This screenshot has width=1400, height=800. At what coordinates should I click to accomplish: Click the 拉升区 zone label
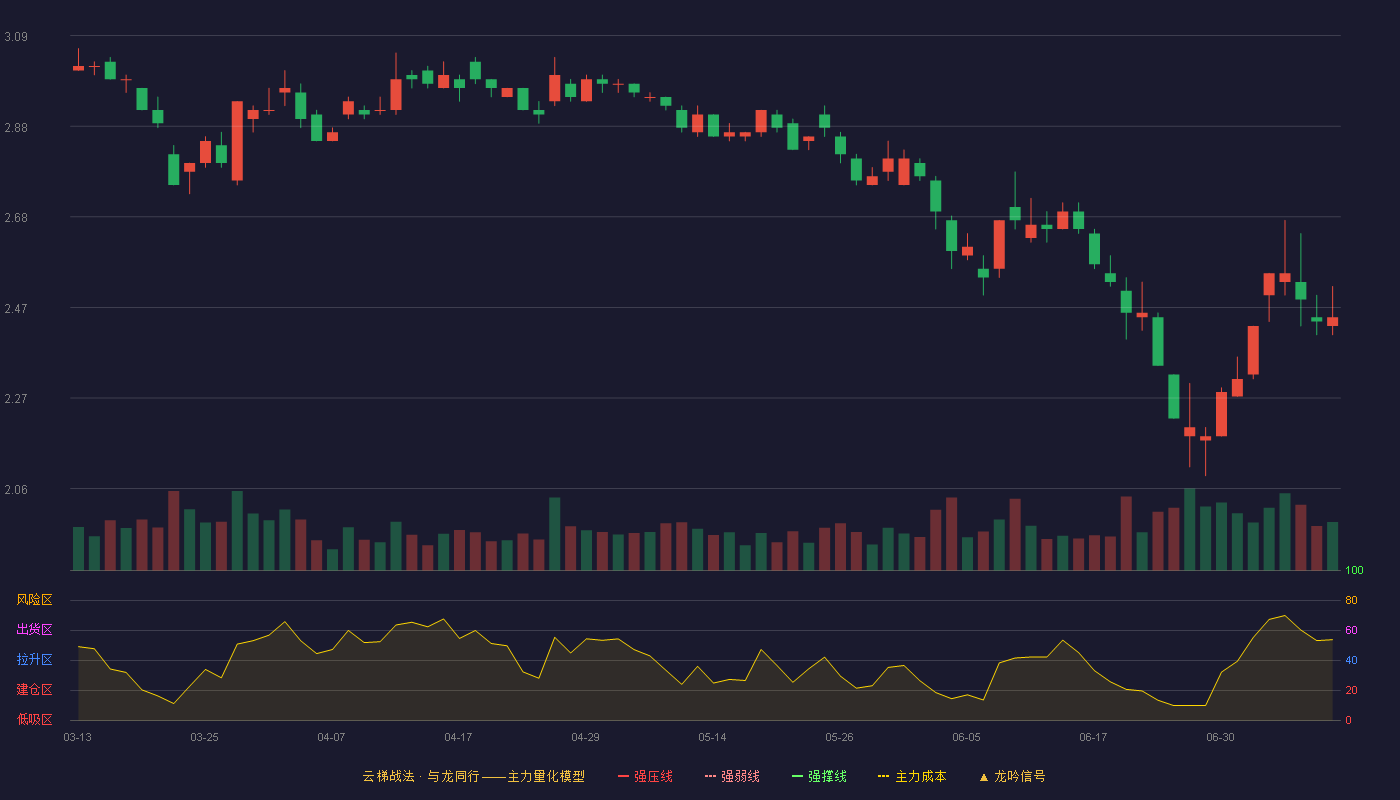tap(34, 660)
